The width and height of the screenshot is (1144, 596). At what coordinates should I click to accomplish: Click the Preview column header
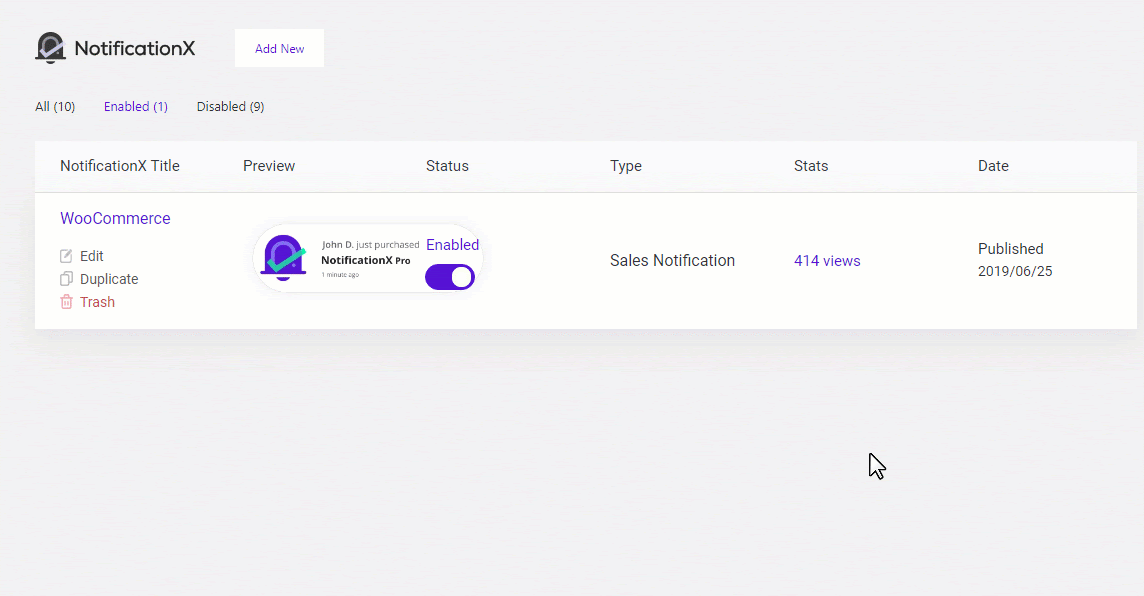(x=269, y=166)
